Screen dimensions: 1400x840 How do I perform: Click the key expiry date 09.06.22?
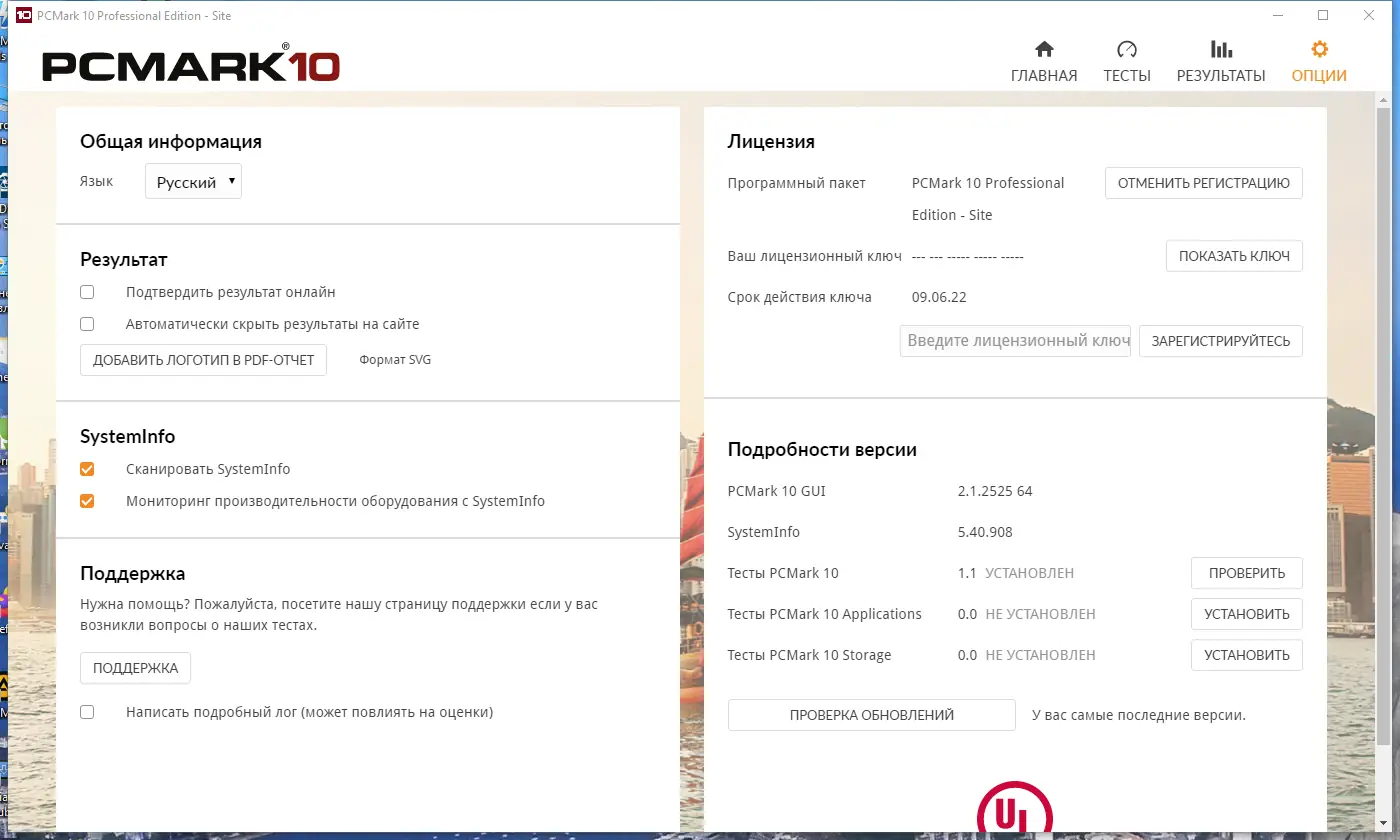coord(939,297)
